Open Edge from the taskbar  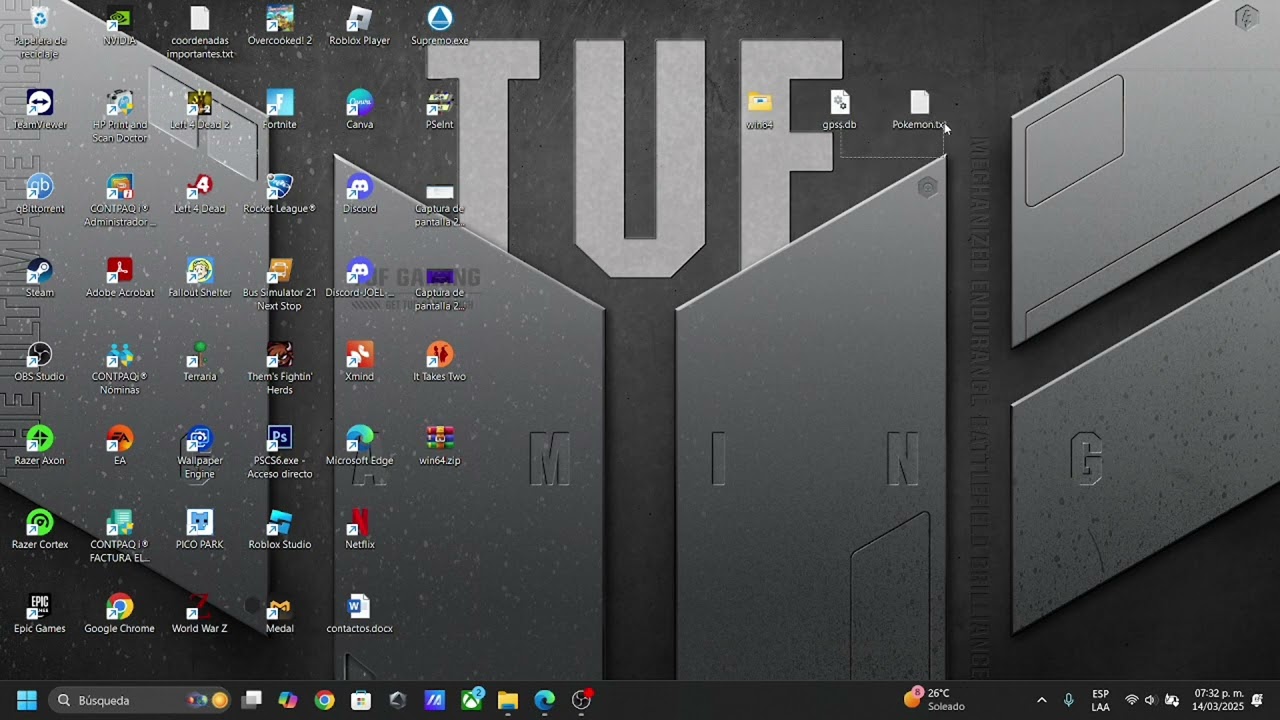(x=544, y=700)
